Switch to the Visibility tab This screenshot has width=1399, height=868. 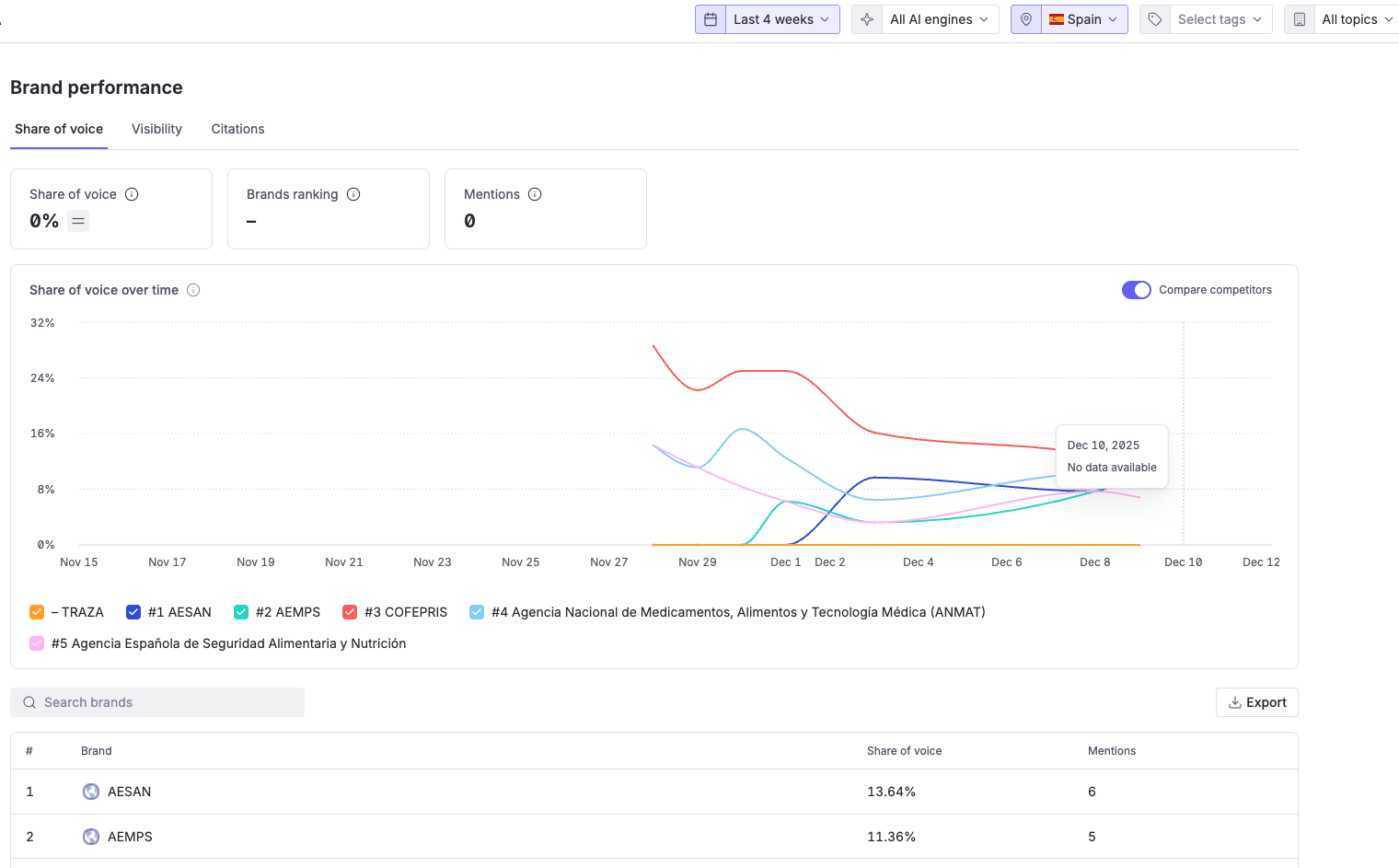click(x=156, y=129)
